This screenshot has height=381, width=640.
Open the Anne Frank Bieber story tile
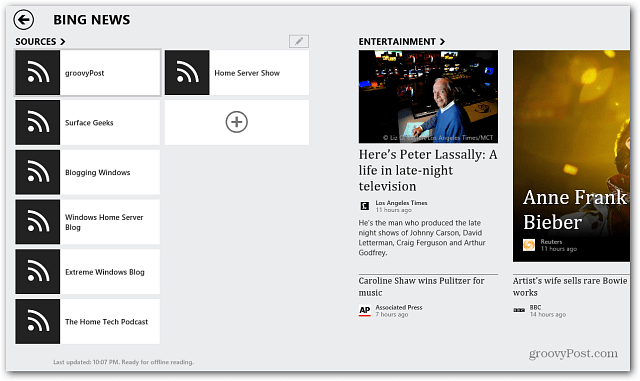(x=571, y=156)
